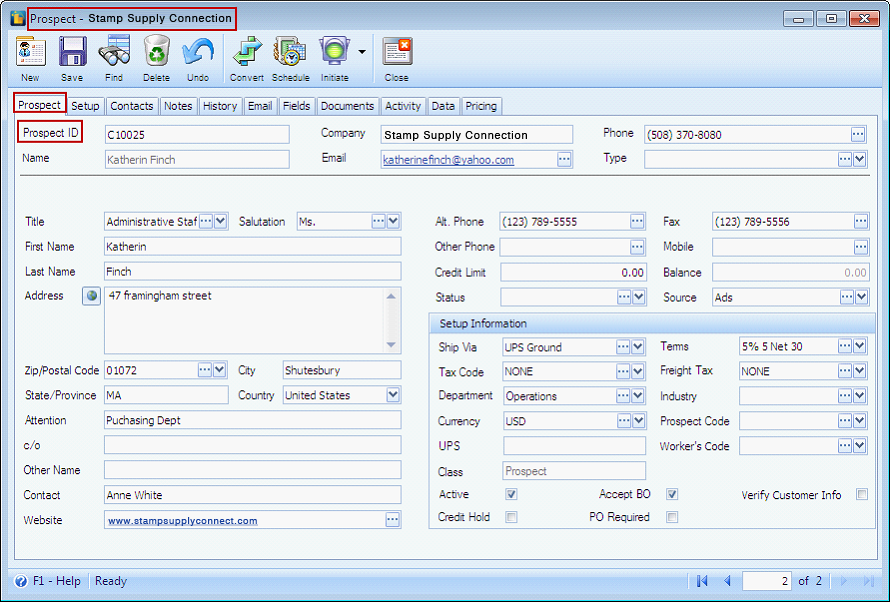Expand the Department dropdown
The height and width of the screenshot is (603, 891).
[x=638, y=396]
